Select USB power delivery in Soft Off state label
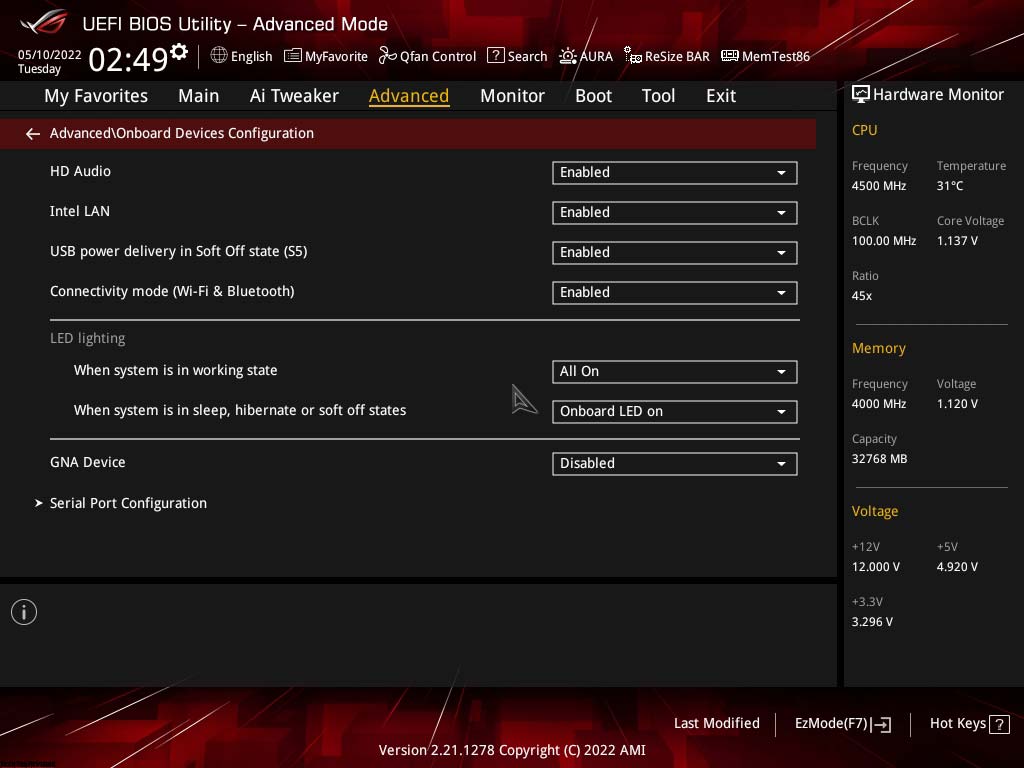Screen dimensions: 1024x768 [178, 251]
